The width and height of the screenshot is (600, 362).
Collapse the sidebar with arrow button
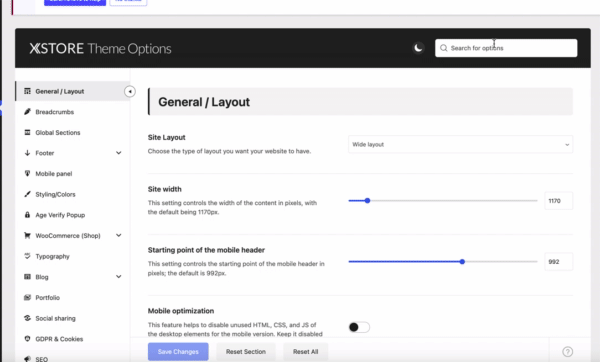[x=130, y=91]
